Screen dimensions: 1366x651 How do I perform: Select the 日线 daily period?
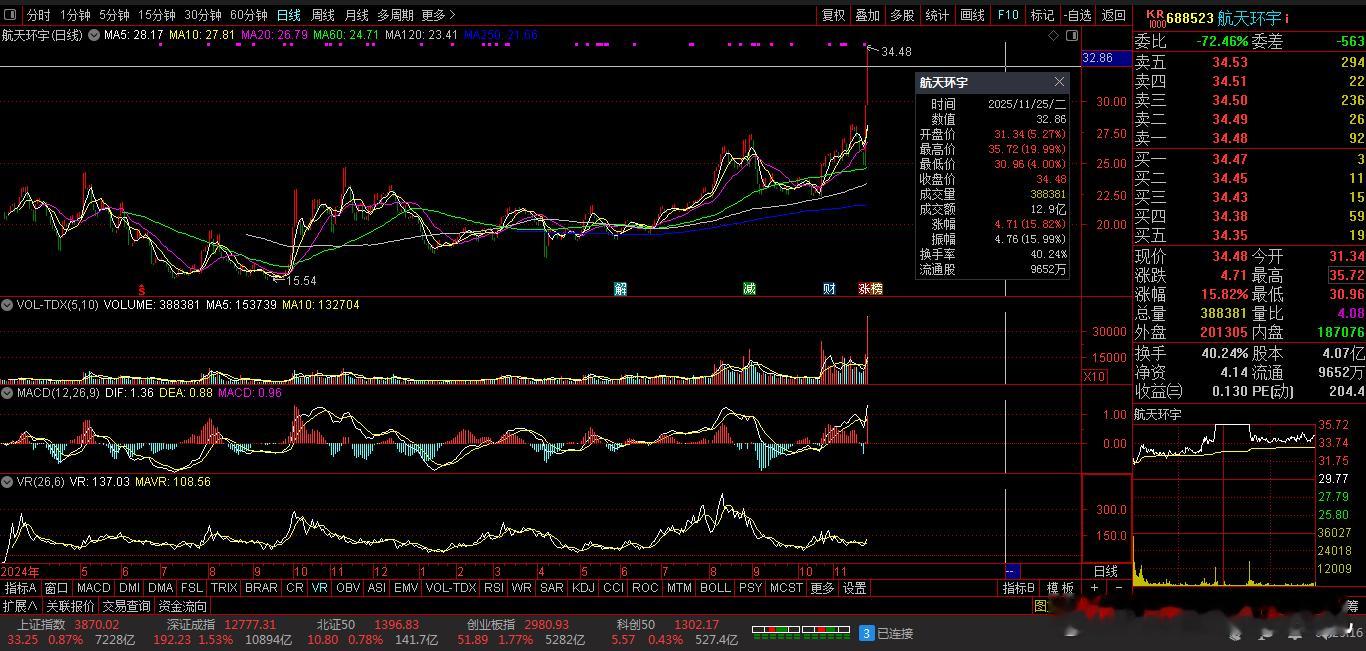pos(288,15)
